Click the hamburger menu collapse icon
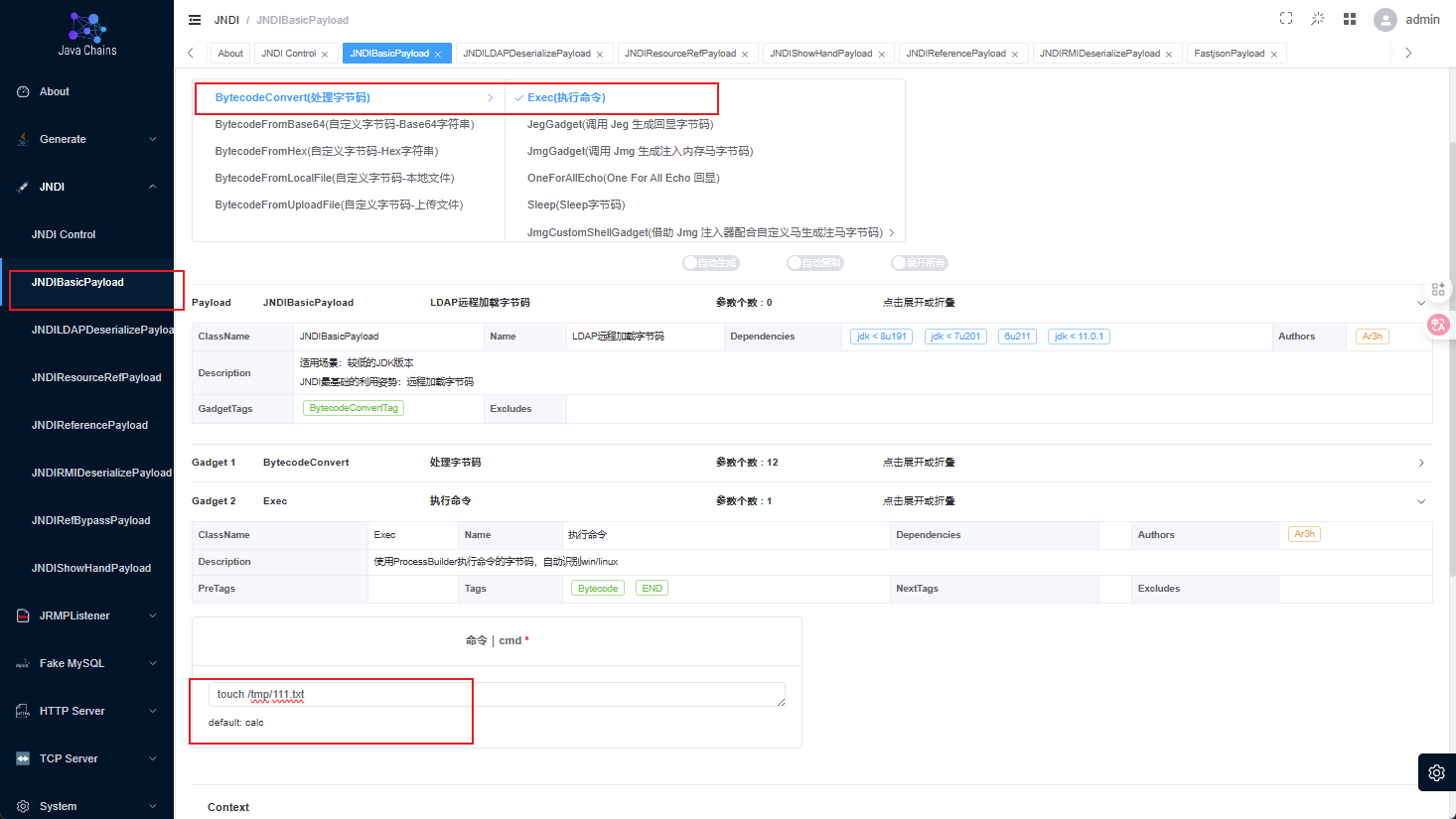Image resolution: width=1456 pixels, height=819 pixels. [x=195, y=20]
